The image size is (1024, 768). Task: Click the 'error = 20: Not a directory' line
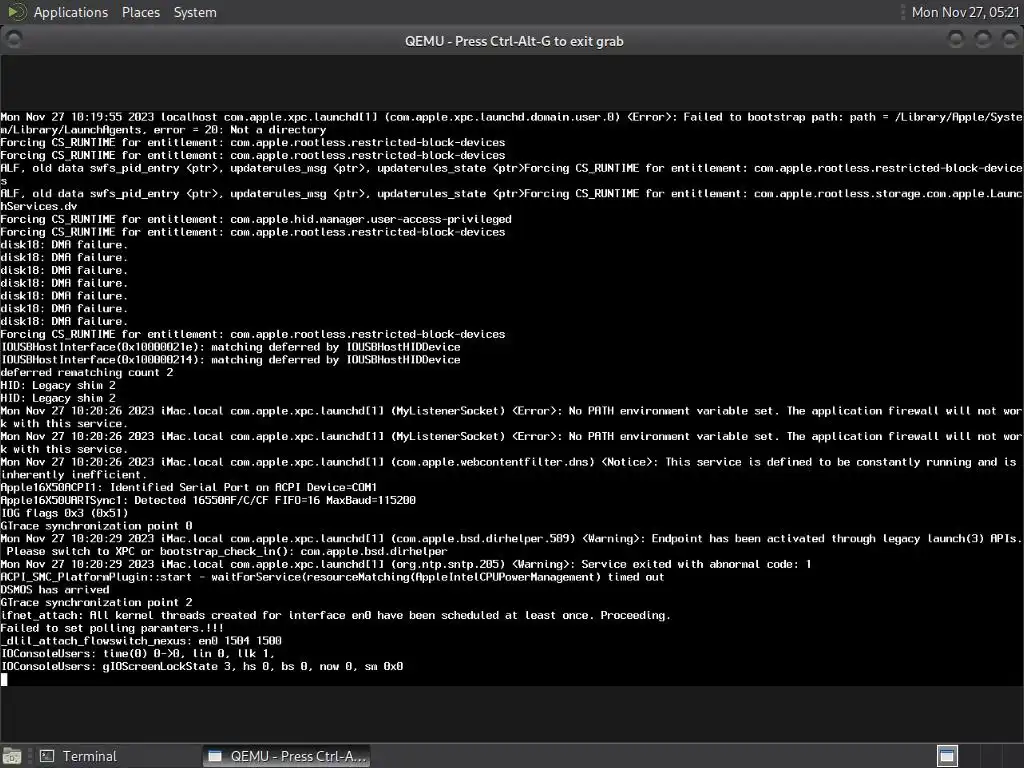163,130
